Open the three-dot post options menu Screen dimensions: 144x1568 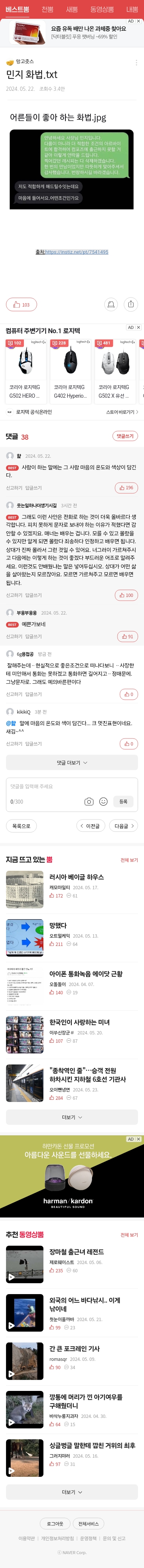click(136, 63)
